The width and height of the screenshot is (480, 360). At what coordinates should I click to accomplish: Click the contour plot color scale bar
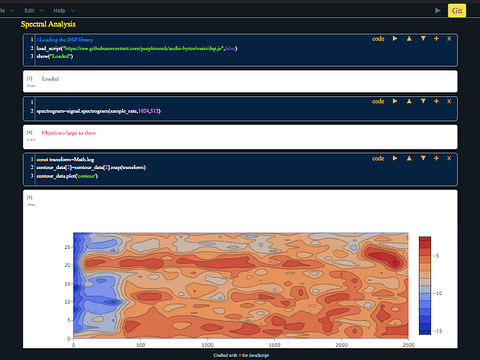point(425,285)
